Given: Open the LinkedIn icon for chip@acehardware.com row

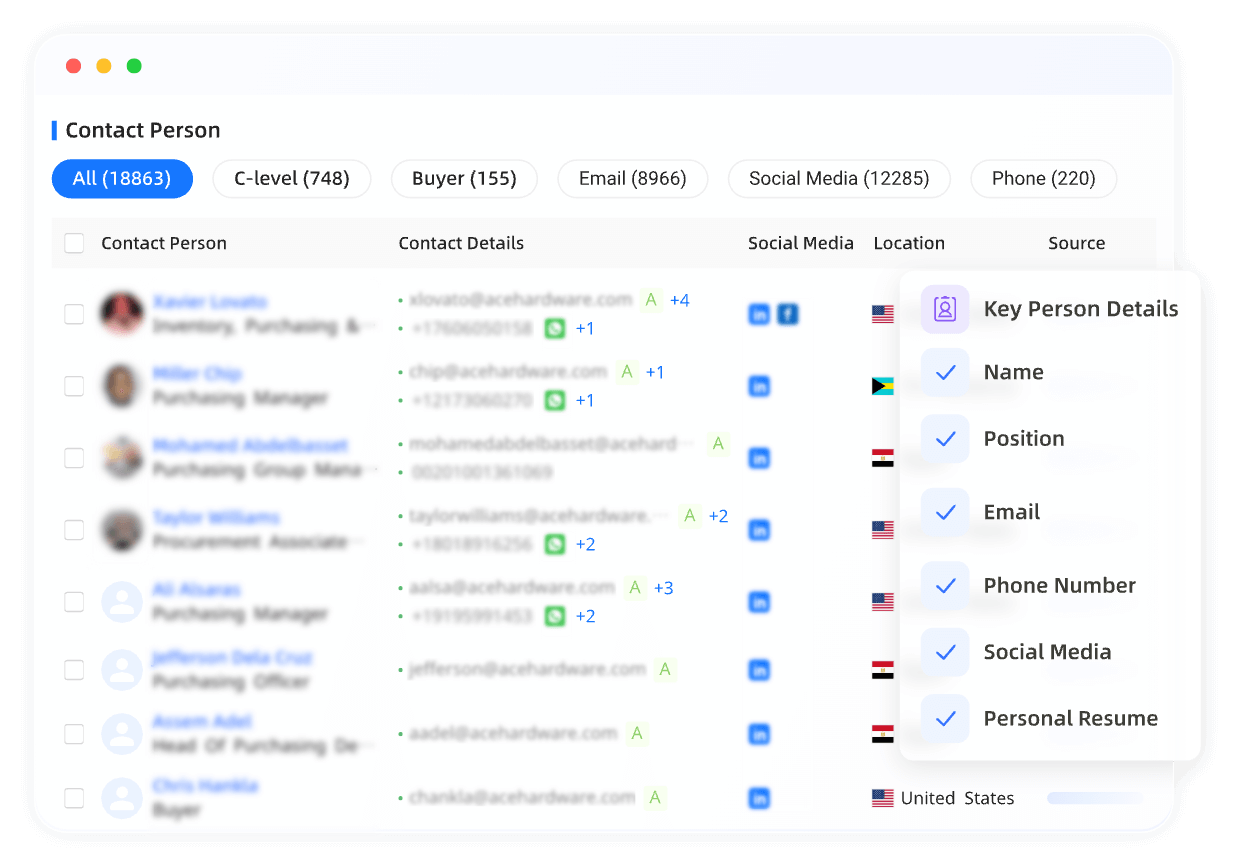Looking at the screenshot, I should click(759, 387).
